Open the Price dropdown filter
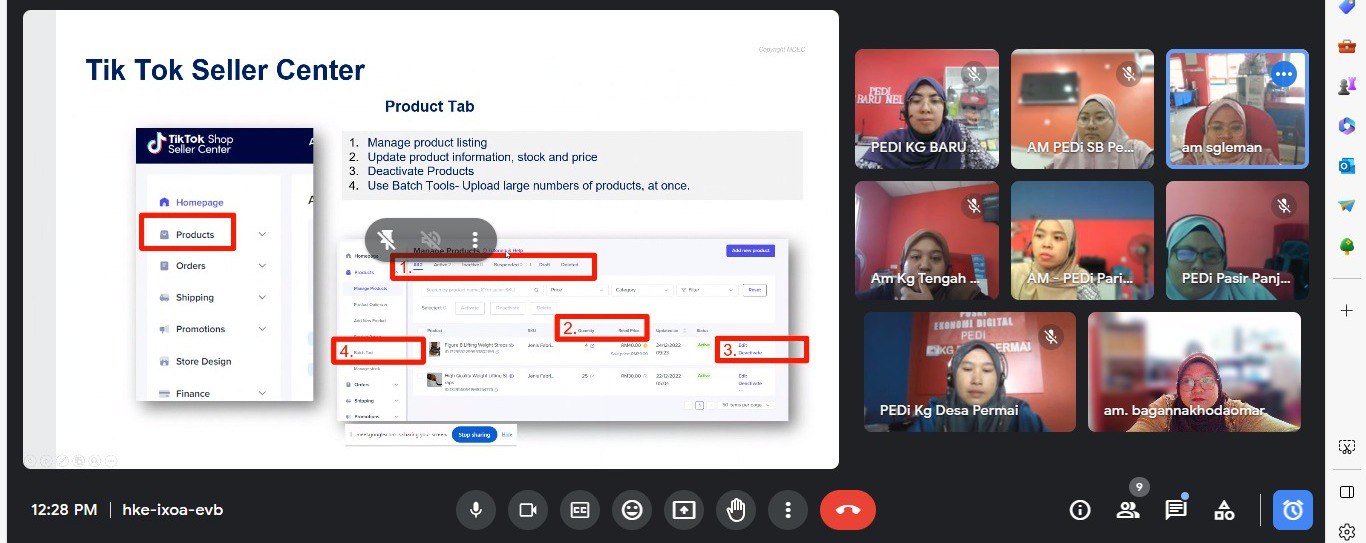Image resolution: width=1366 pixels, height=543 pixels. (577, 290)
